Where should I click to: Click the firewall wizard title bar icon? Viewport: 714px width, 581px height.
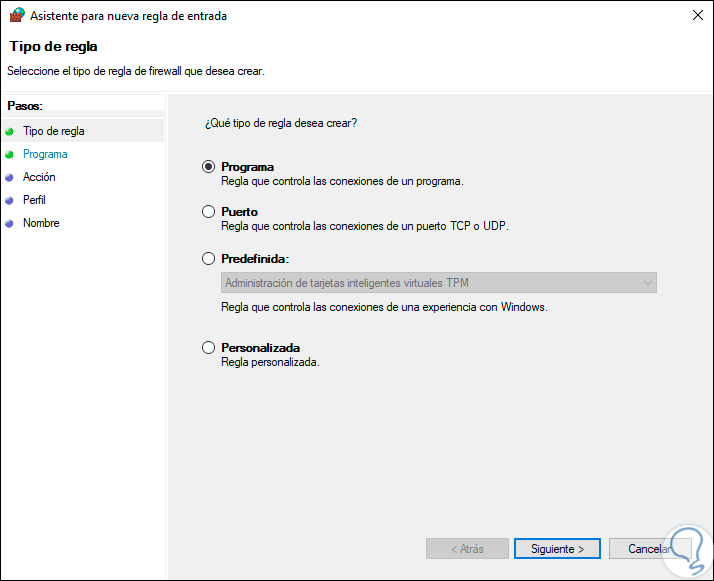tap(15, 15)
